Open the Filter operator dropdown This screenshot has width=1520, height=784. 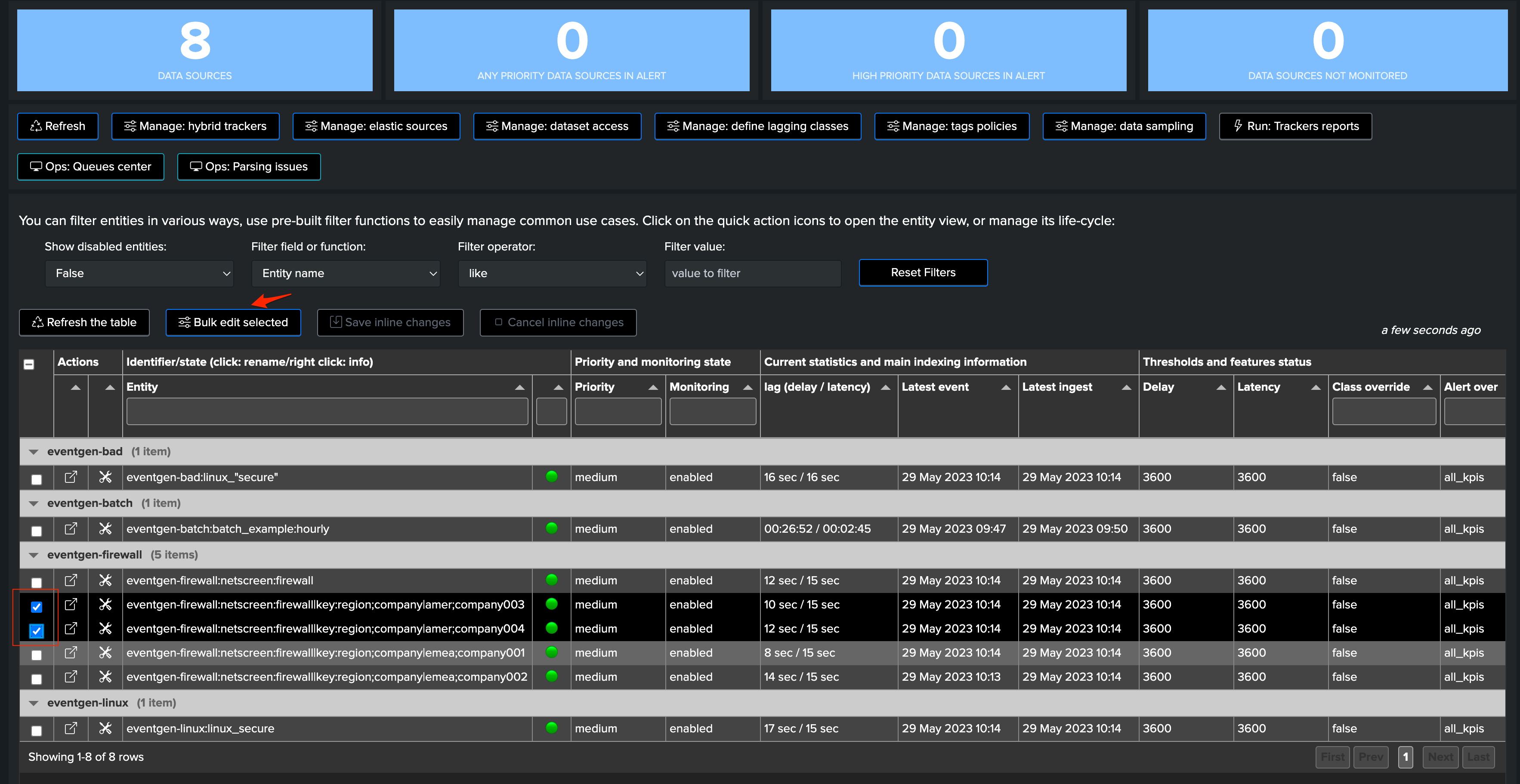[552, 273]
